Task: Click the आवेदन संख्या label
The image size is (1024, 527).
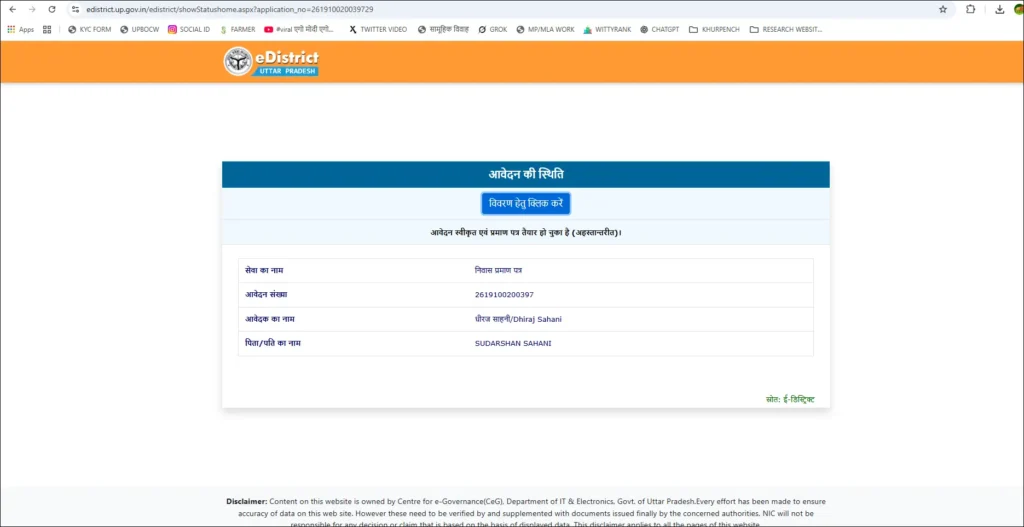Action: pyautogui.click(x=266, y=295)
